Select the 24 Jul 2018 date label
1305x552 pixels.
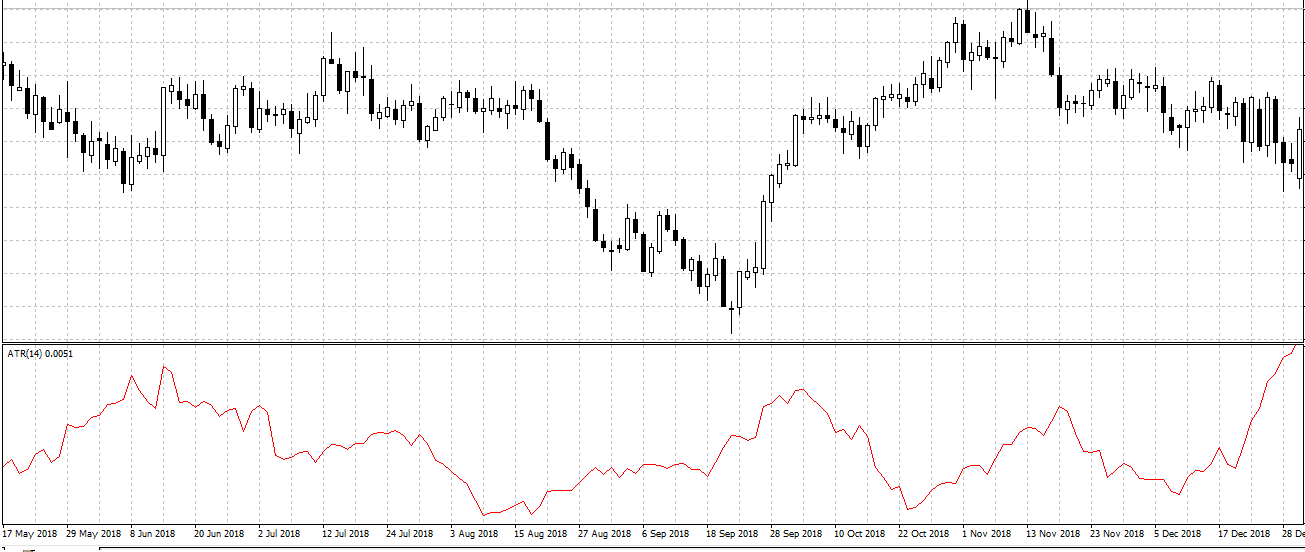point(410,534)
